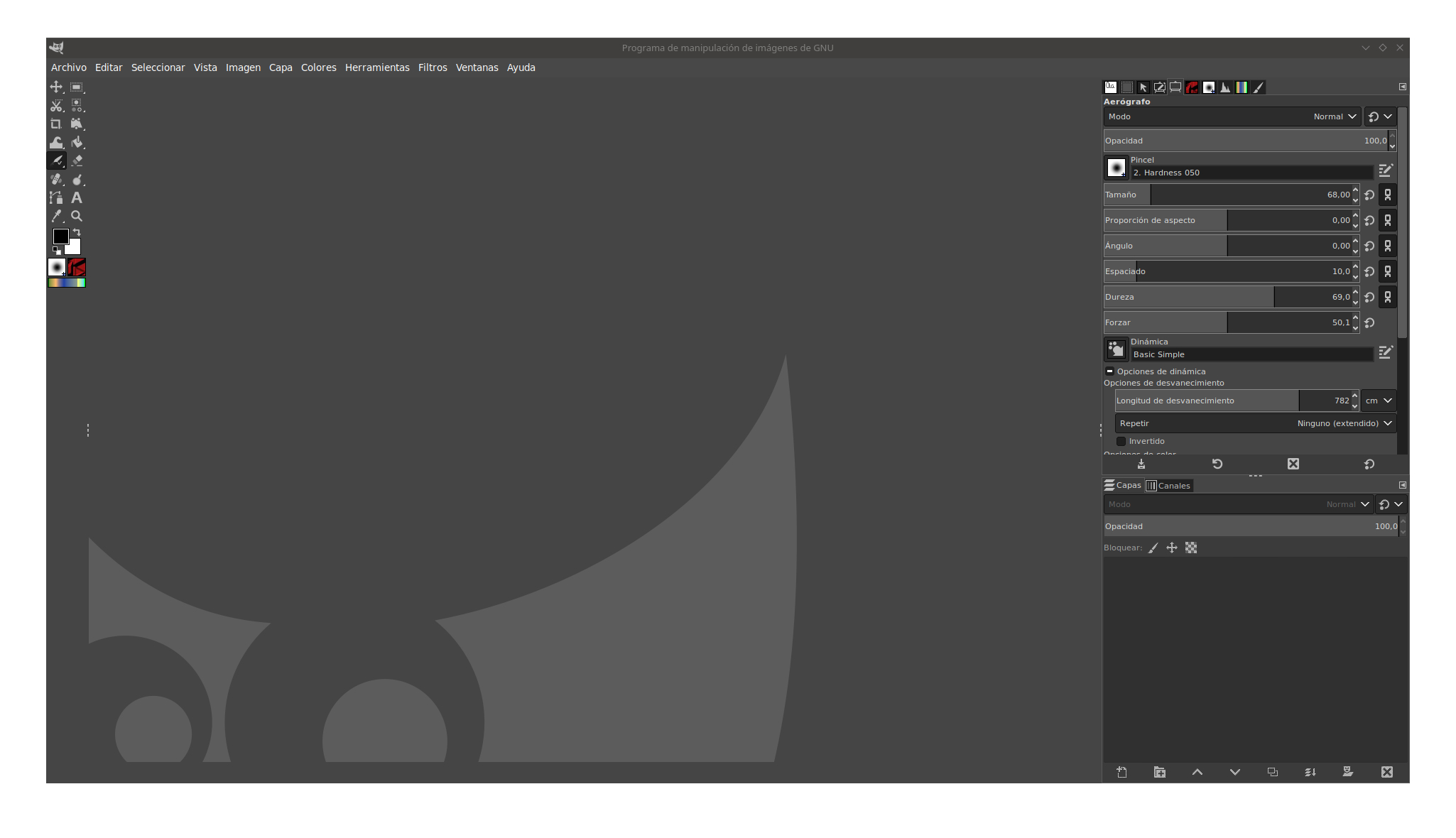The width and height of the screenshot is (1456, 838).
Task: Click the black foreground color swatch
Action: click(x=60, y=236)
